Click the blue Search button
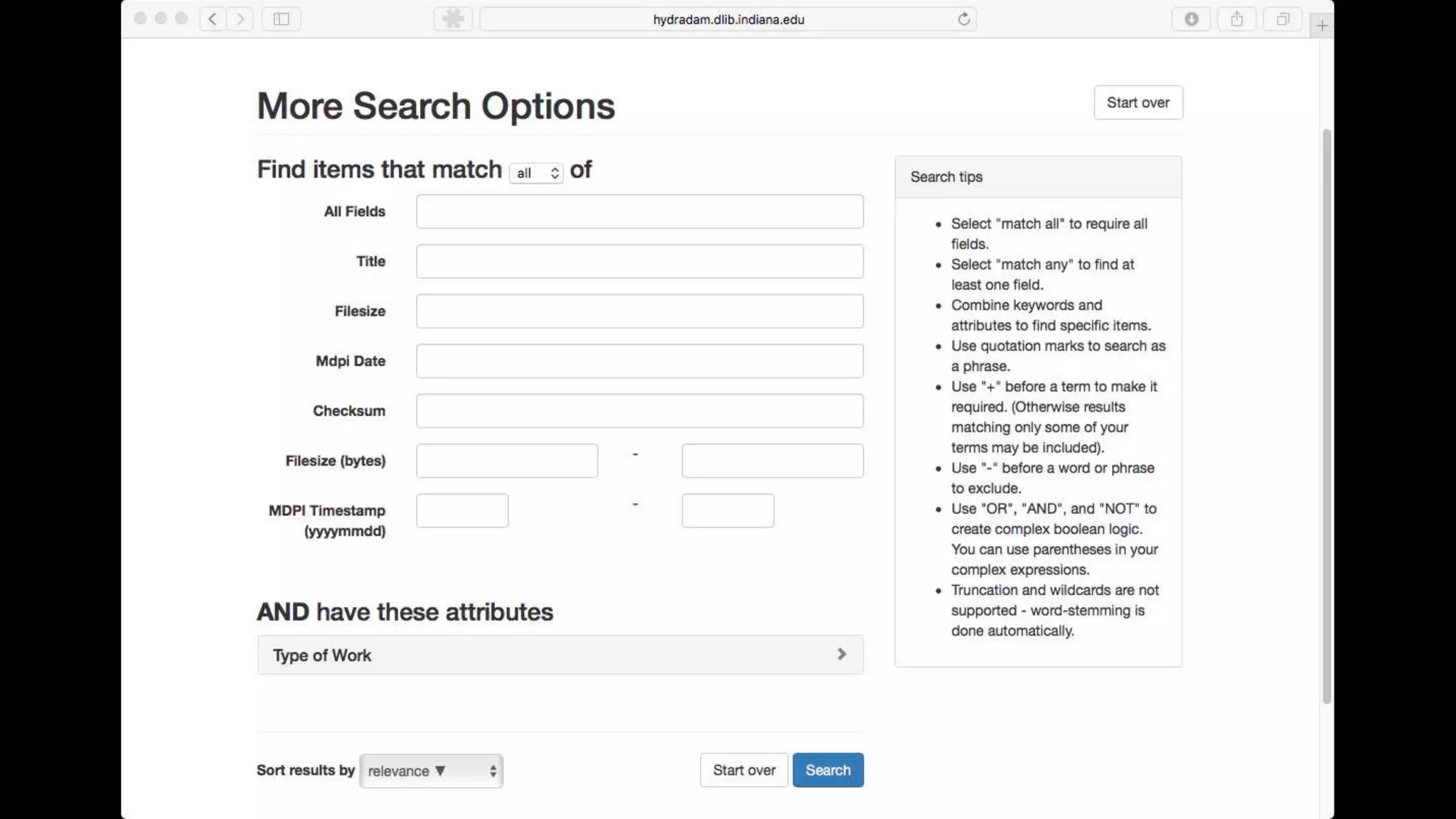The image size is (1456, 819). point(828,770)
